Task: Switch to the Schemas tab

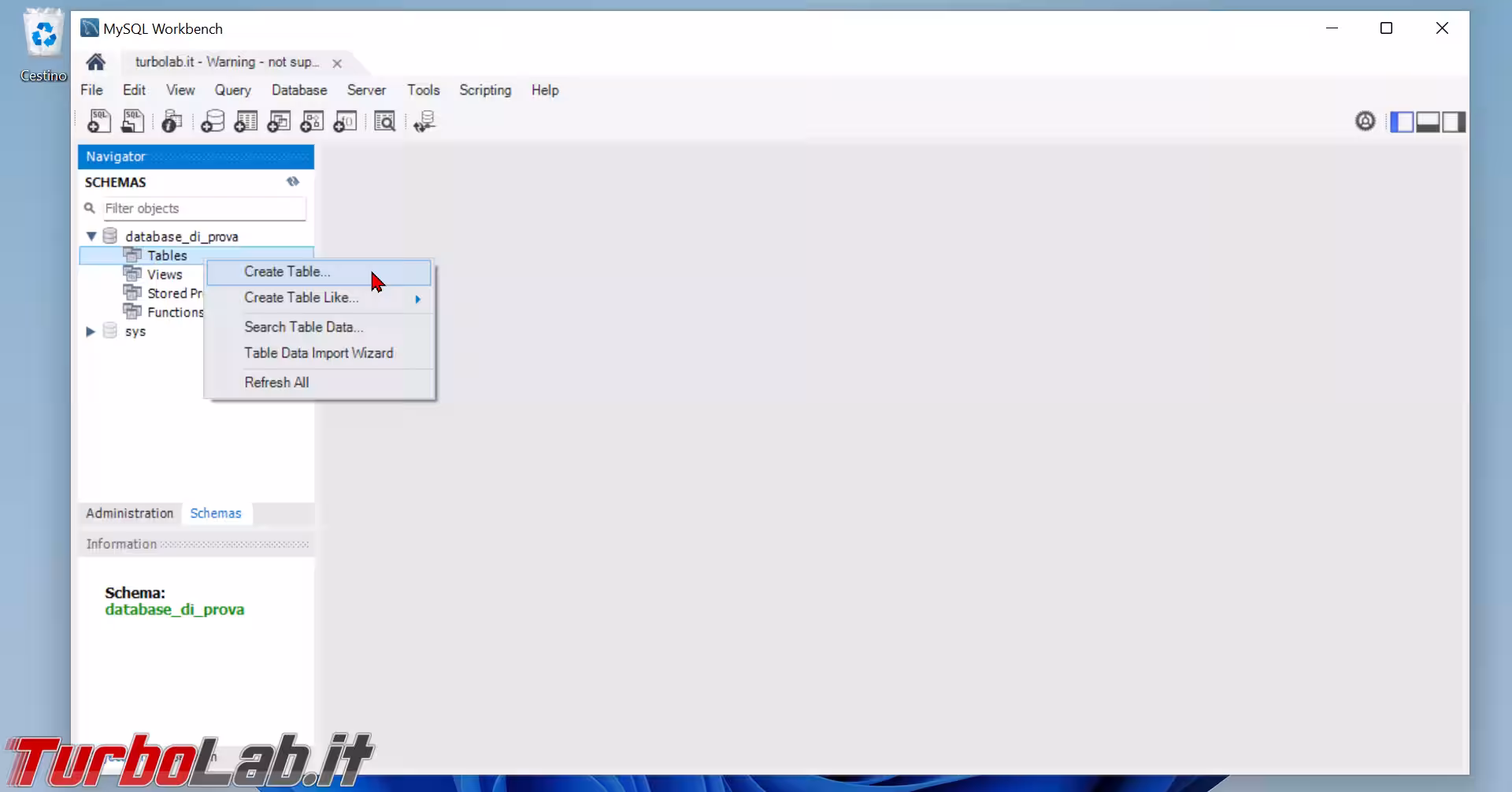Action: click(216, 513)
